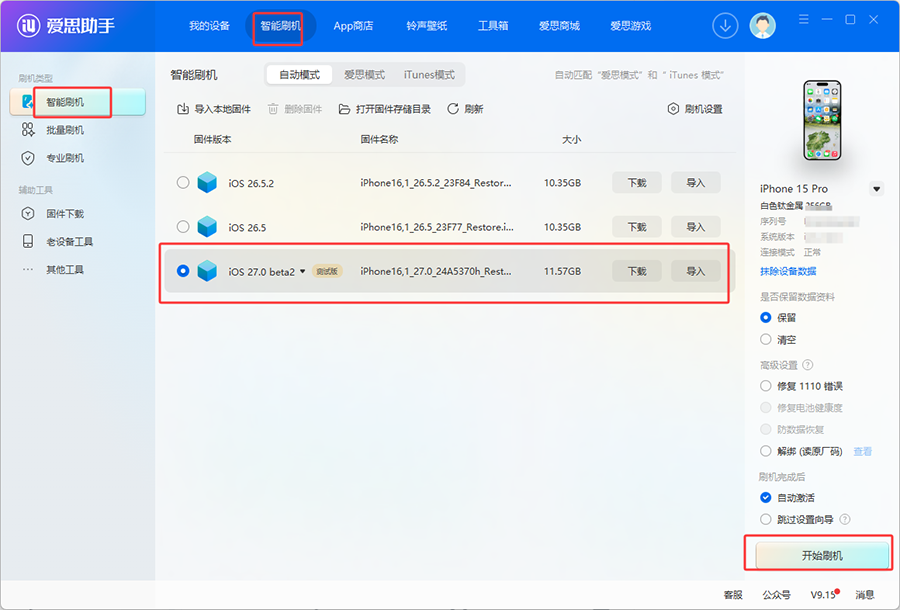This screenshot has width=900, height=610.
Task: Open 公众号 in status bar
Action: coord(776,595)
